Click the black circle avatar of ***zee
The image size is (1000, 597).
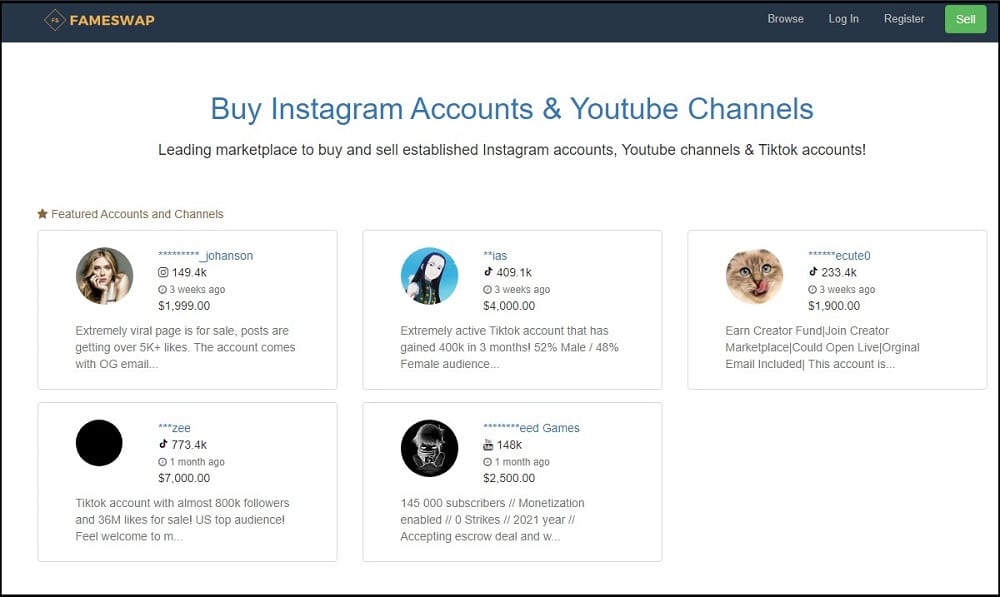[x=99, y=443]
